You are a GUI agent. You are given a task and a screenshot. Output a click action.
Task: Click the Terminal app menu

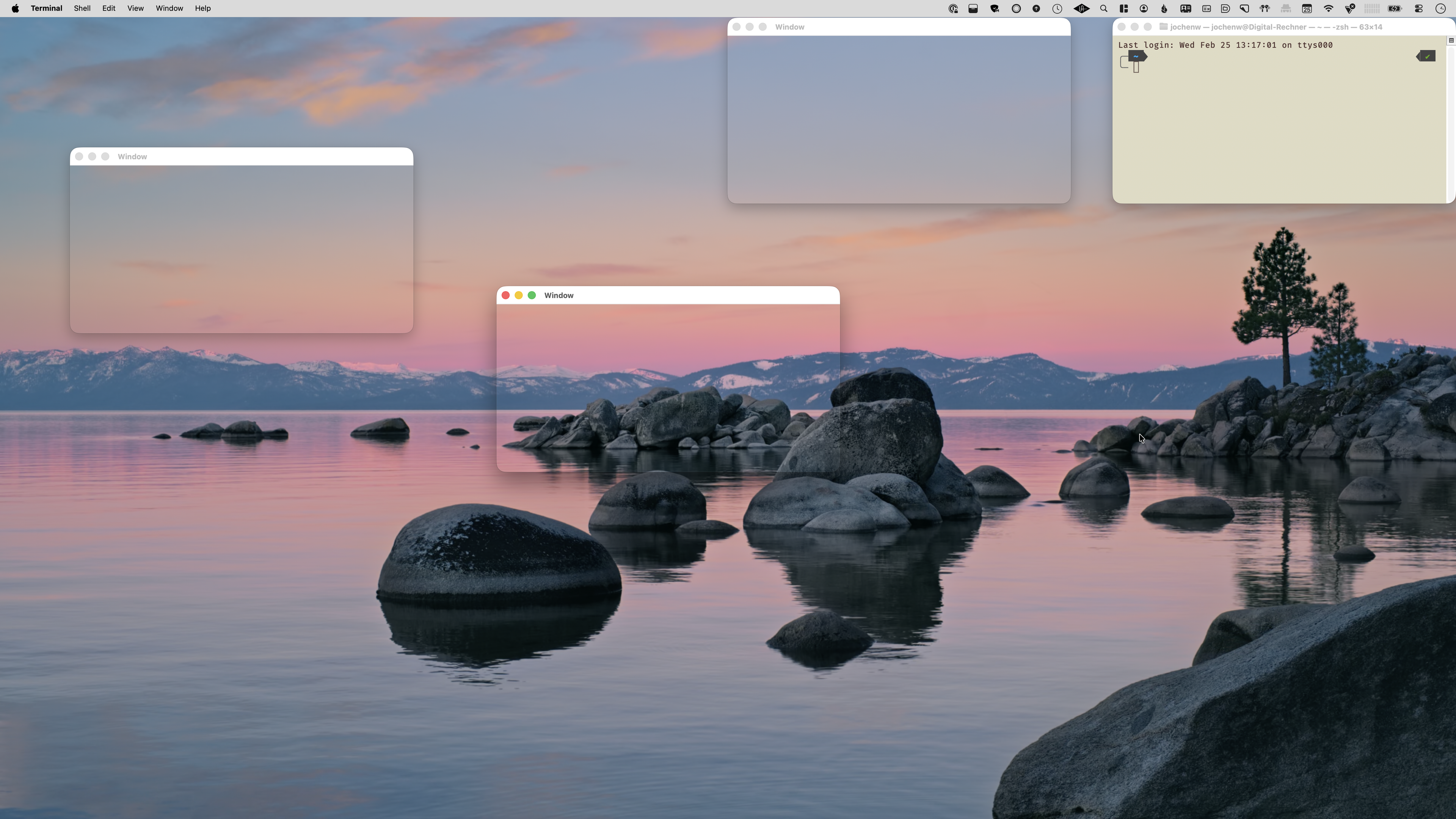[x=46, y=8]
